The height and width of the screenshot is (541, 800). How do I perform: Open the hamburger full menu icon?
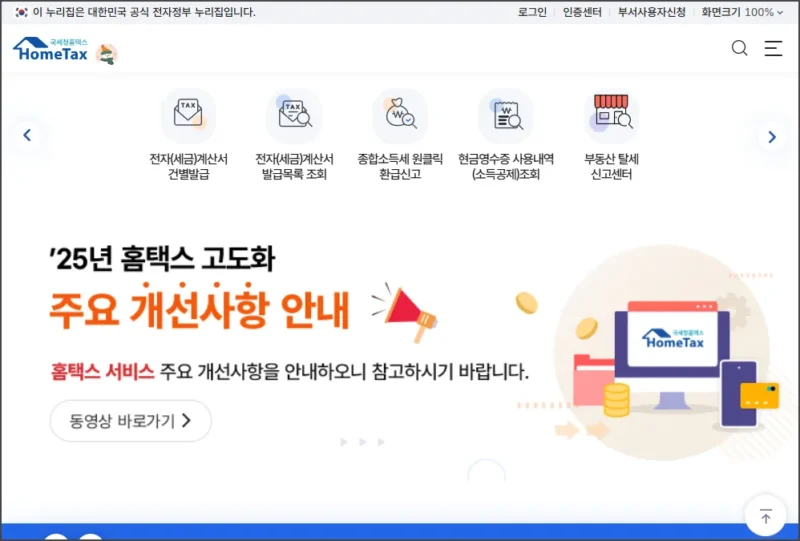[x=773, y=48]
